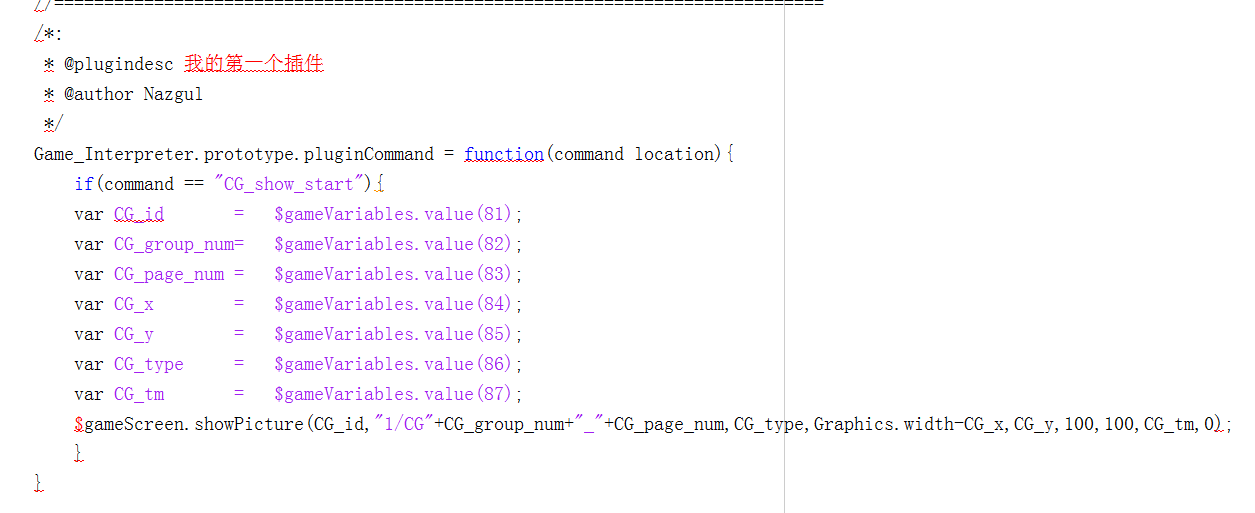Click '$gameScreen.showPicture' call
The image size is (1255, 513).
point(189,424)
